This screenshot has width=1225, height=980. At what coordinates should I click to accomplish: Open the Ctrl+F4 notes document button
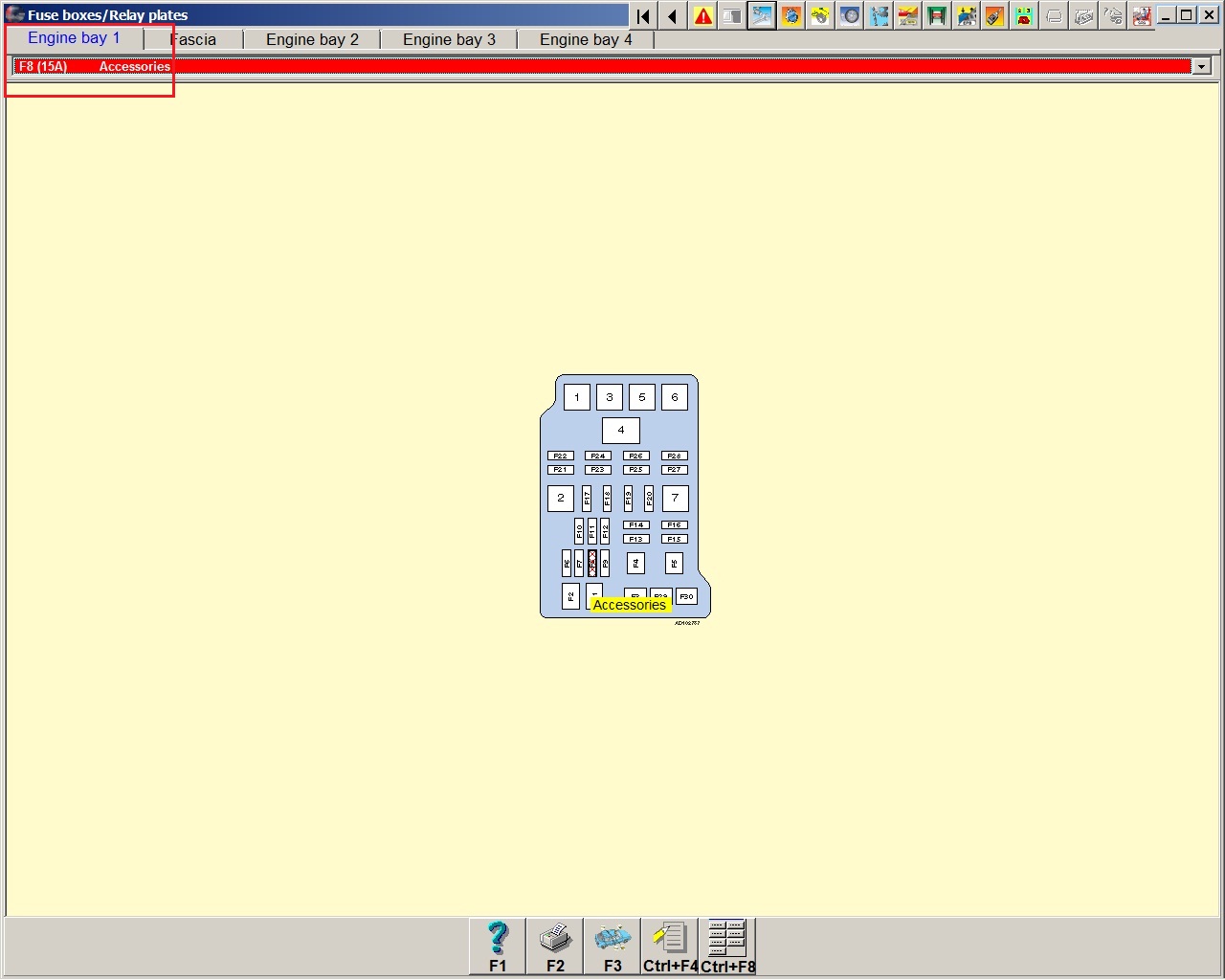pos(670,946)
